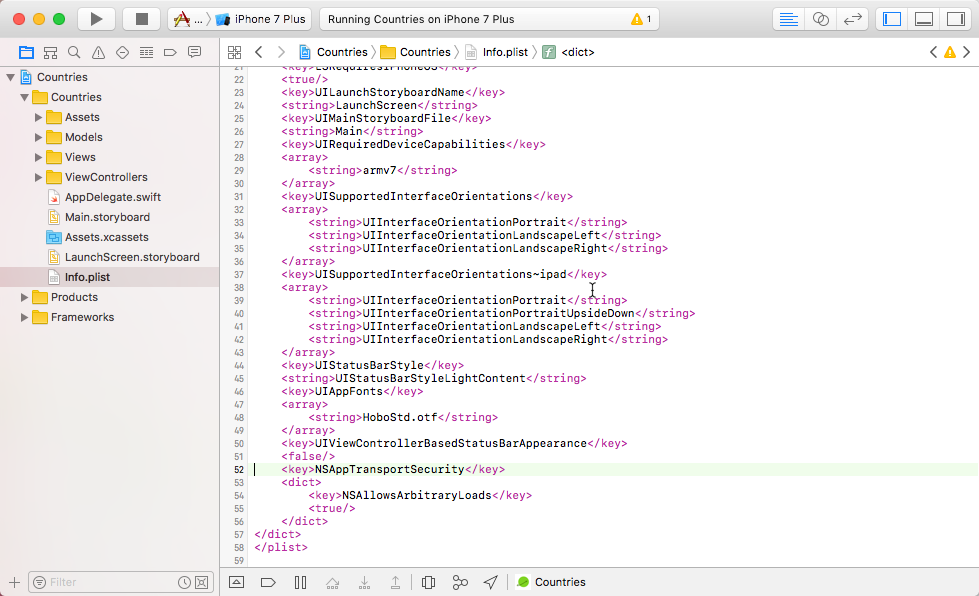Switch to the Assistant editor
Screen dimensions: 979x596
(x=820, y=19)
